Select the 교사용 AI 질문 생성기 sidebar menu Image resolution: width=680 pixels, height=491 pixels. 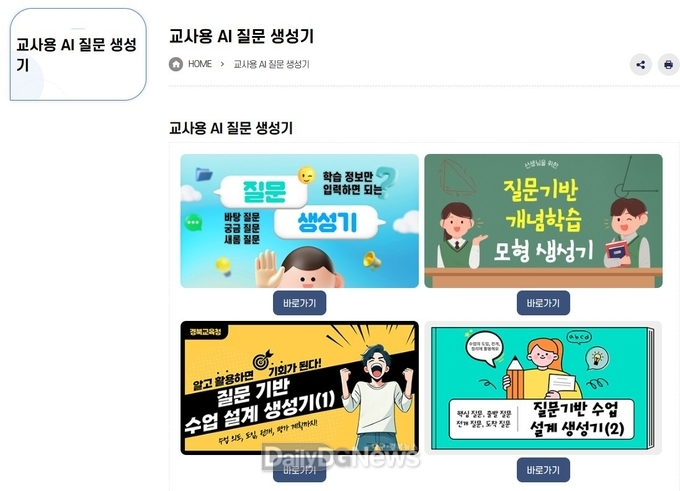point(78,55)
